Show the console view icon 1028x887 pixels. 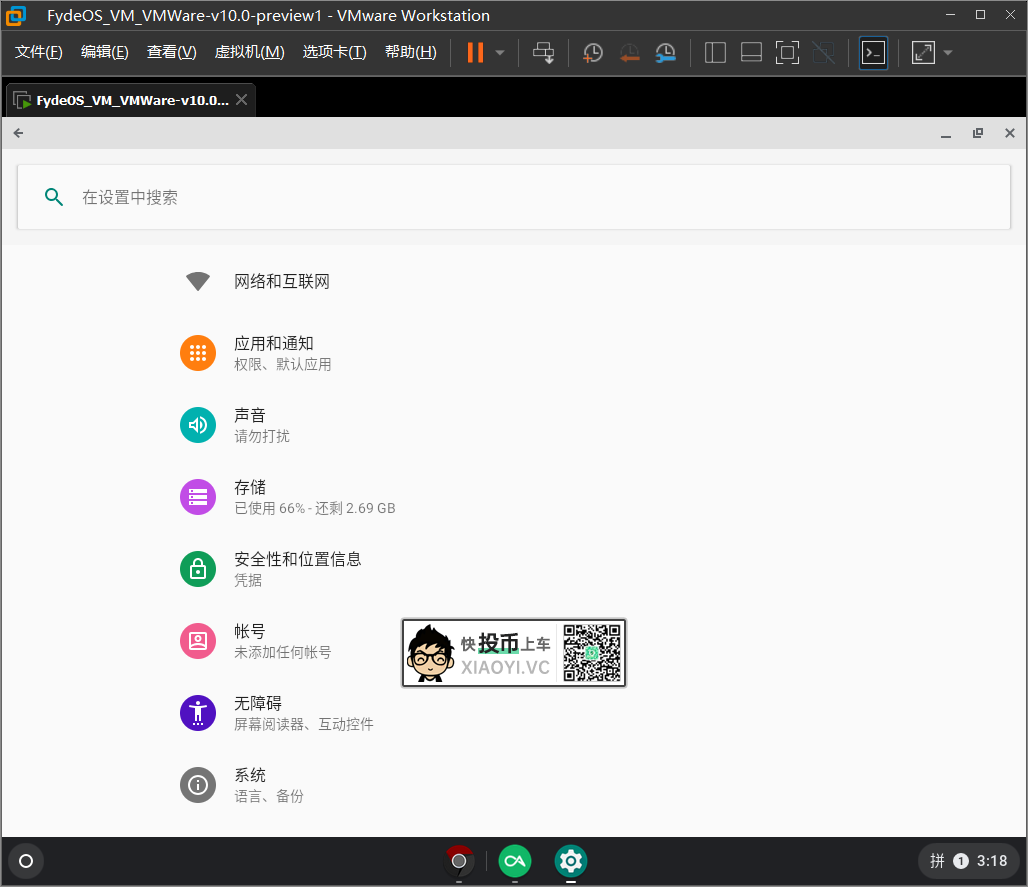[873, 52]
